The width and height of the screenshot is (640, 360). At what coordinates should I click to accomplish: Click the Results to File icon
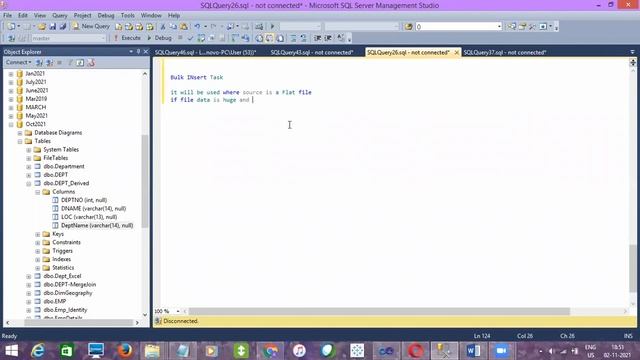[280, 38]
